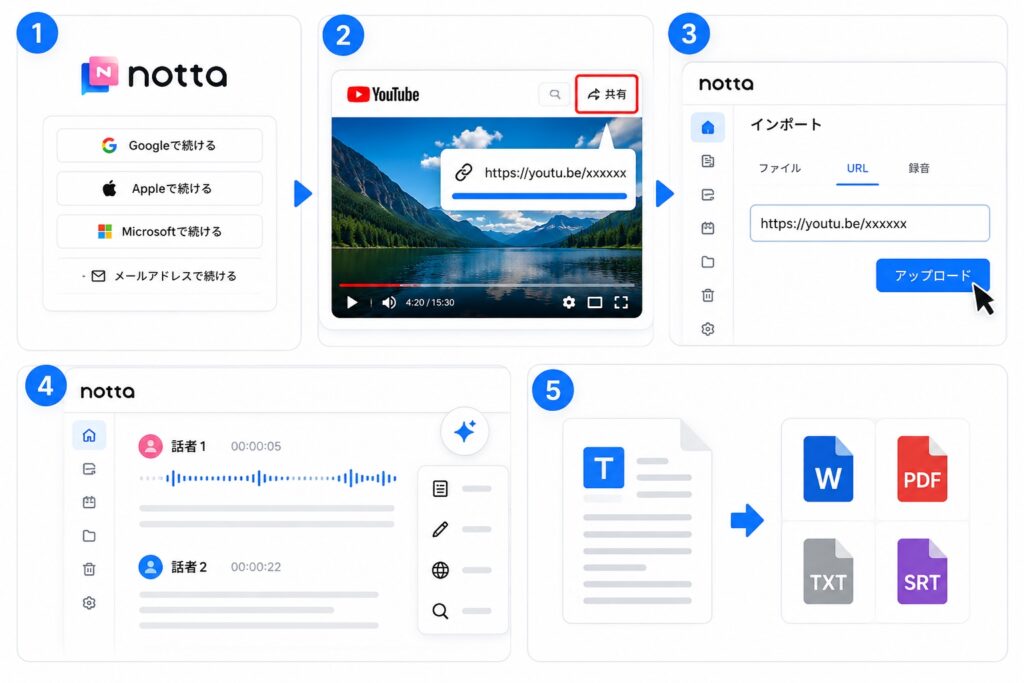1024x683 pixels.
Task: Click 話者 2 blue avatar
Action: click(x=150, y=567)
